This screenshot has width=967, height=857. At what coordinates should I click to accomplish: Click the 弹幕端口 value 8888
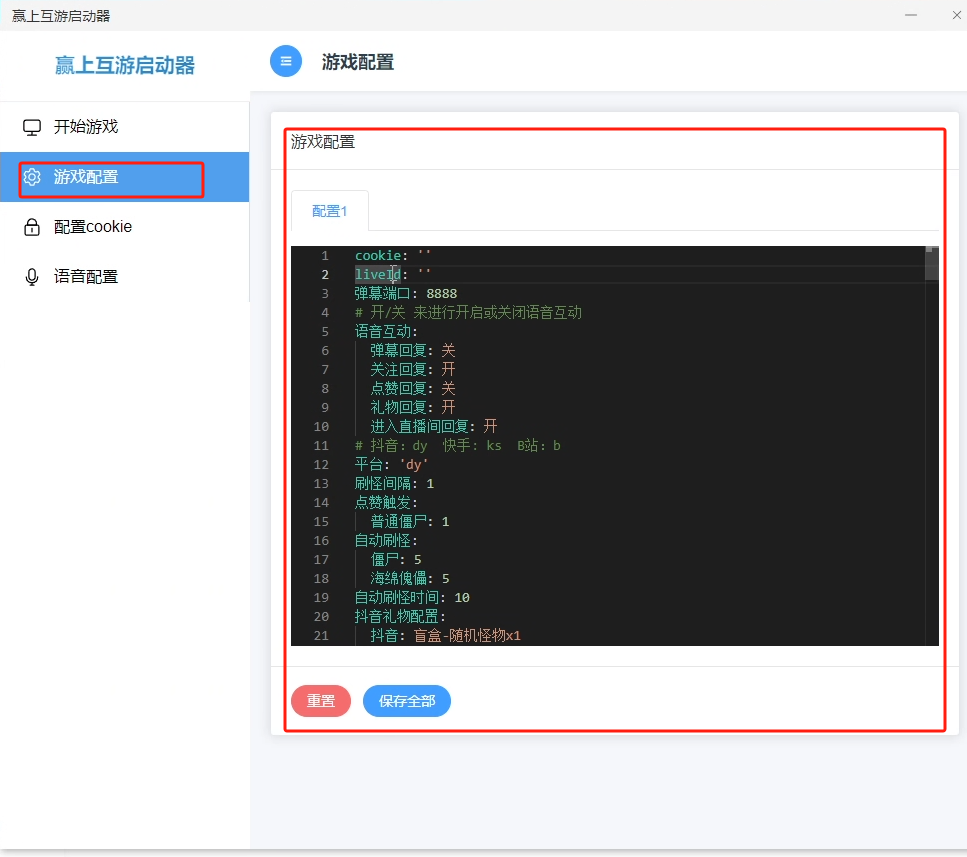coord(441,293)
